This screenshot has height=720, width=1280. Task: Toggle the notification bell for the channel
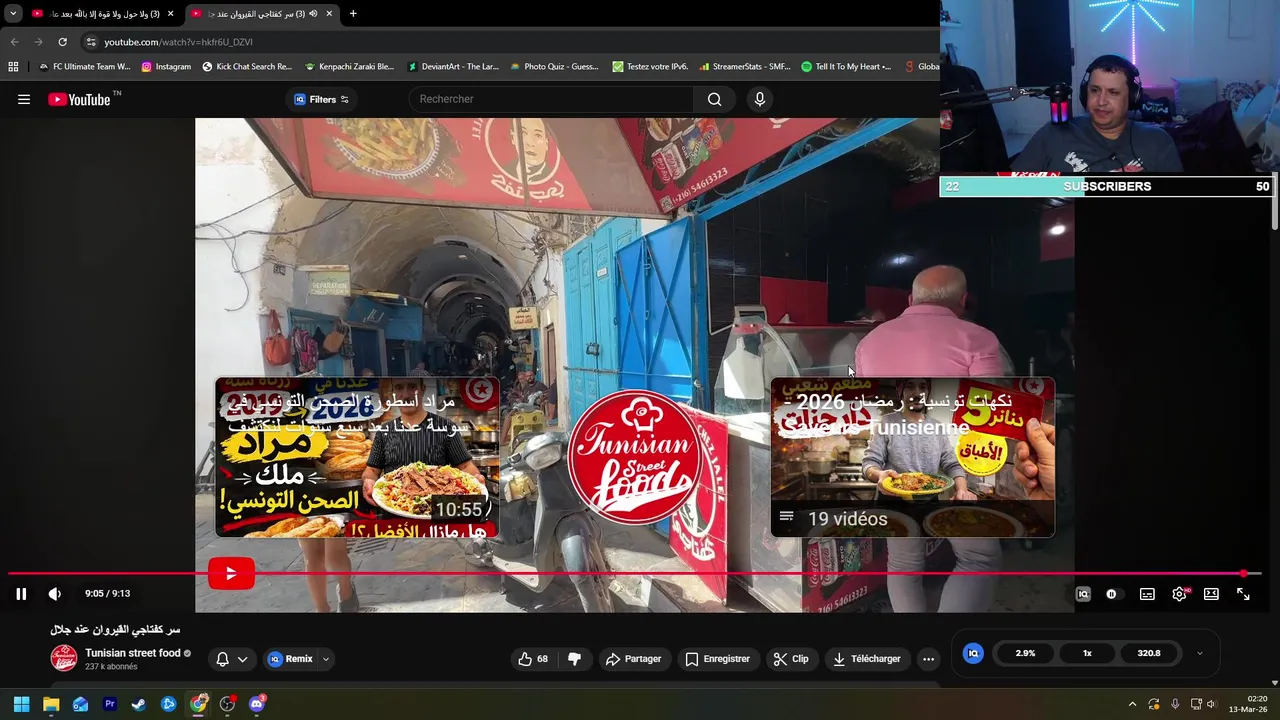[223, 659]
